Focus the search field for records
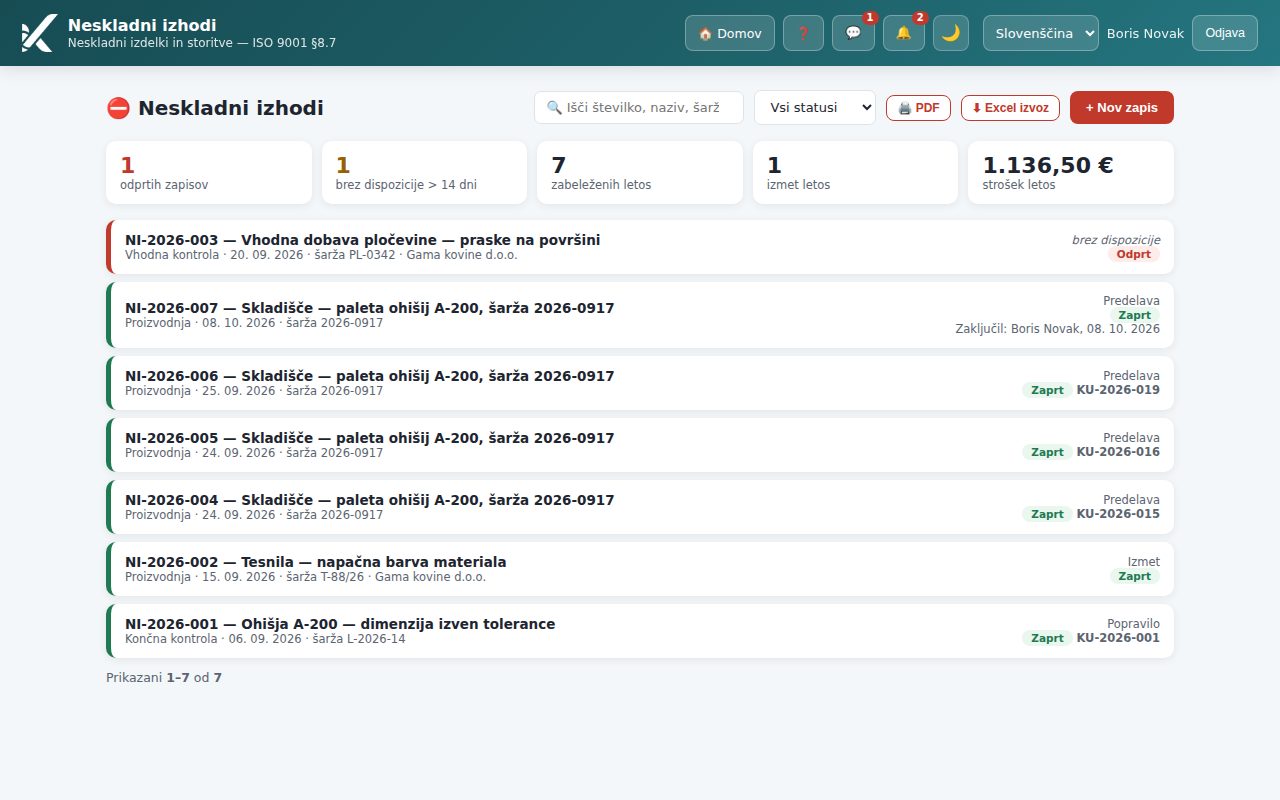This screenshot has width=1280, height=800. tap(639, 108)
